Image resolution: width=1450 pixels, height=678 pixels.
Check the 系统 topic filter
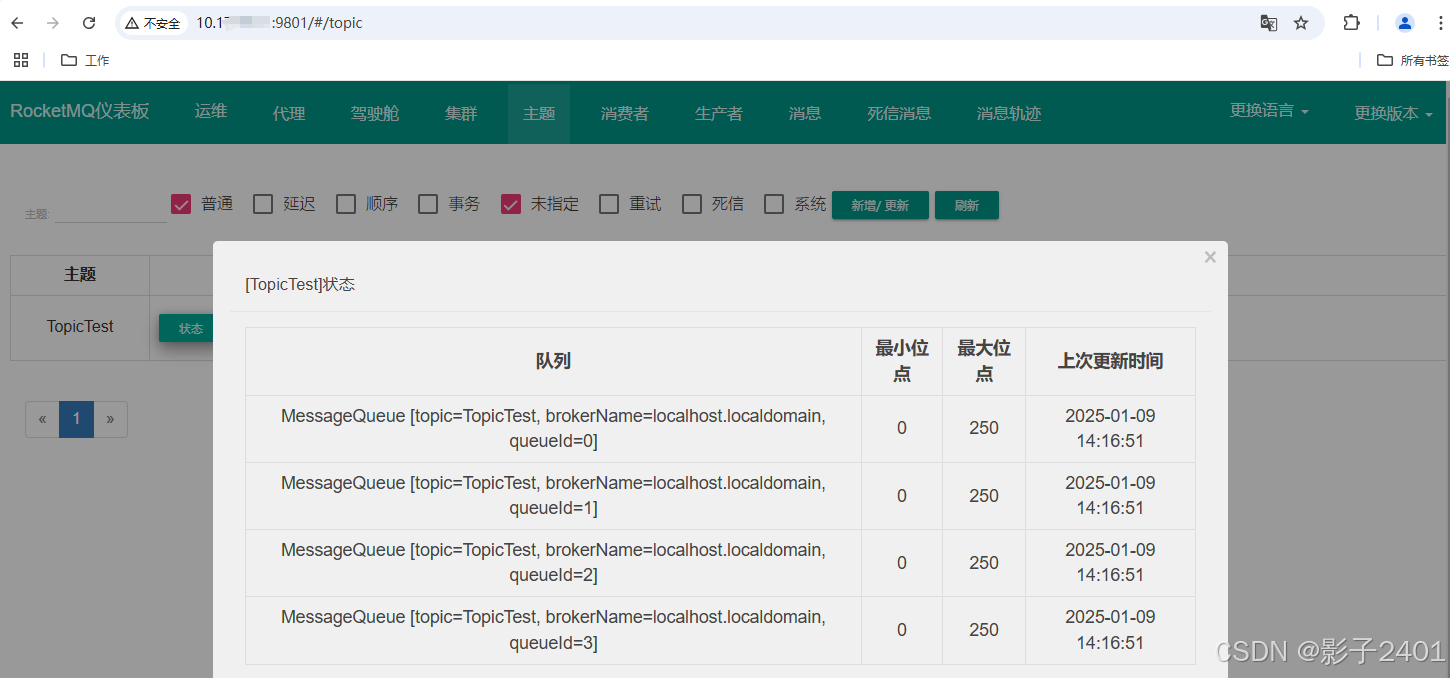coord(773,203)
